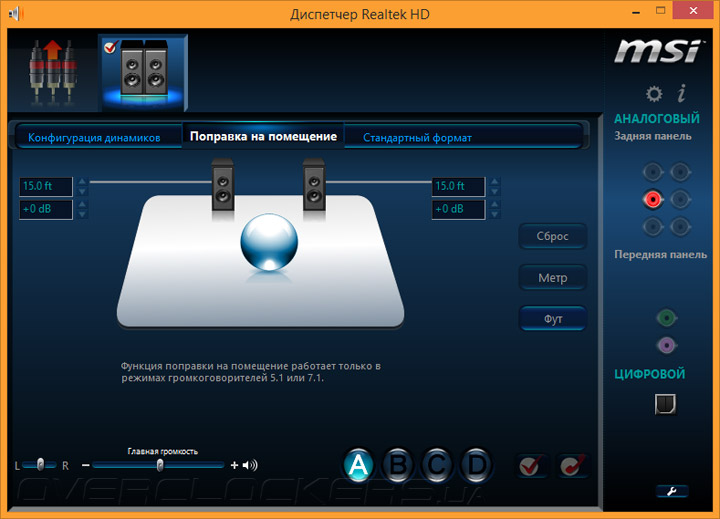Increase the left speaker distance 15.0 ft
This screenshot has width=720, height=519.
(x=82, y=181)
